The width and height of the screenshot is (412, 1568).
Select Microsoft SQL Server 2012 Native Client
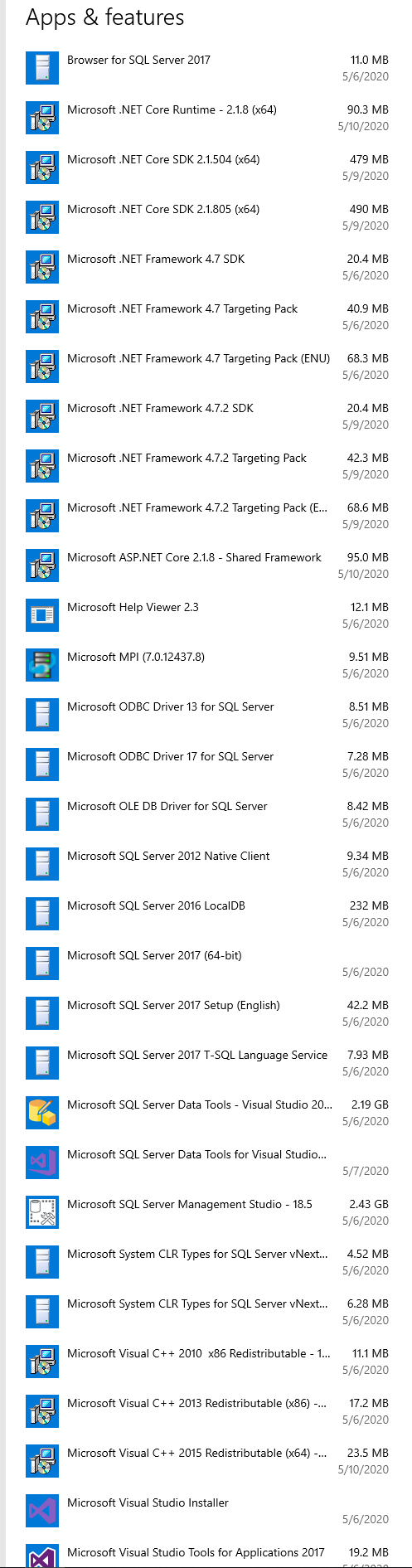(207, 864)
